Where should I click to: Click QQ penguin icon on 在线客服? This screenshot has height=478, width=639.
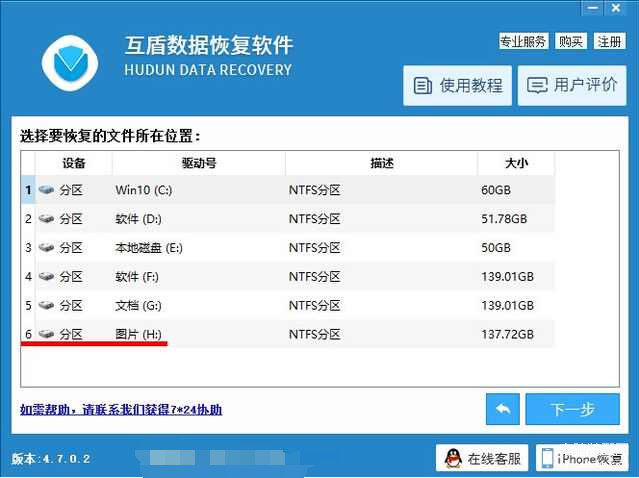pyautogui.click(x=453, y=458)
